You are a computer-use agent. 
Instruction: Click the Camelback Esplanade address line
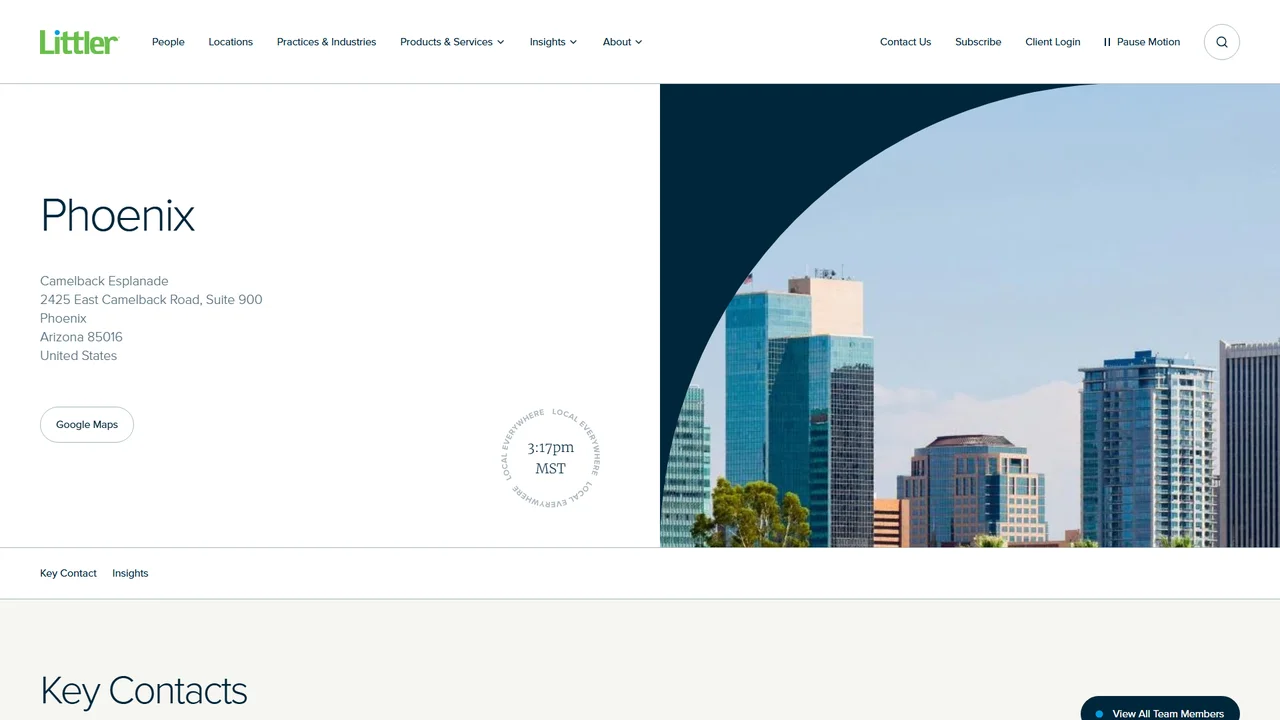point(104,281)
